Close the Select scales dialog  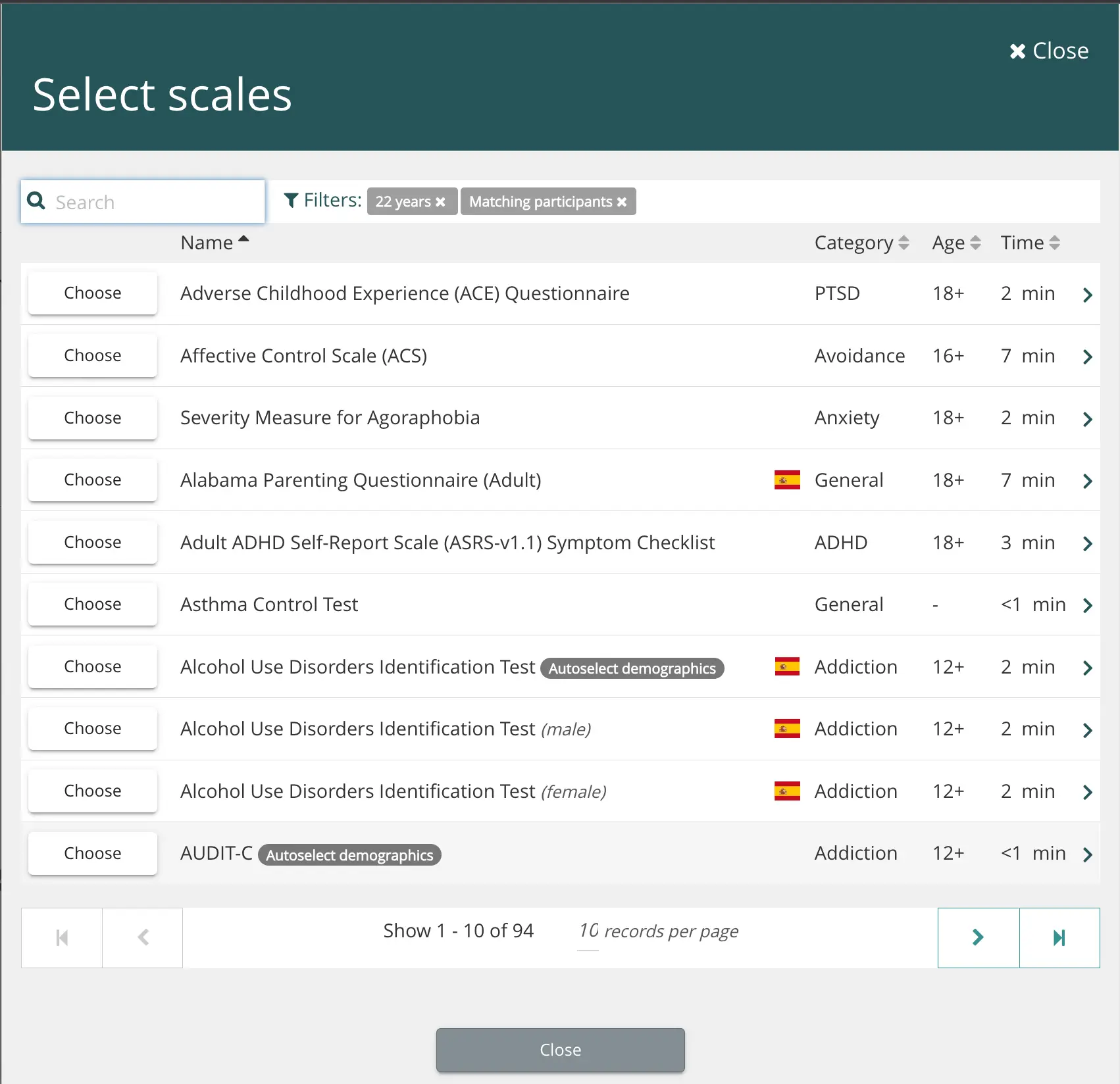coord(1048,50)
